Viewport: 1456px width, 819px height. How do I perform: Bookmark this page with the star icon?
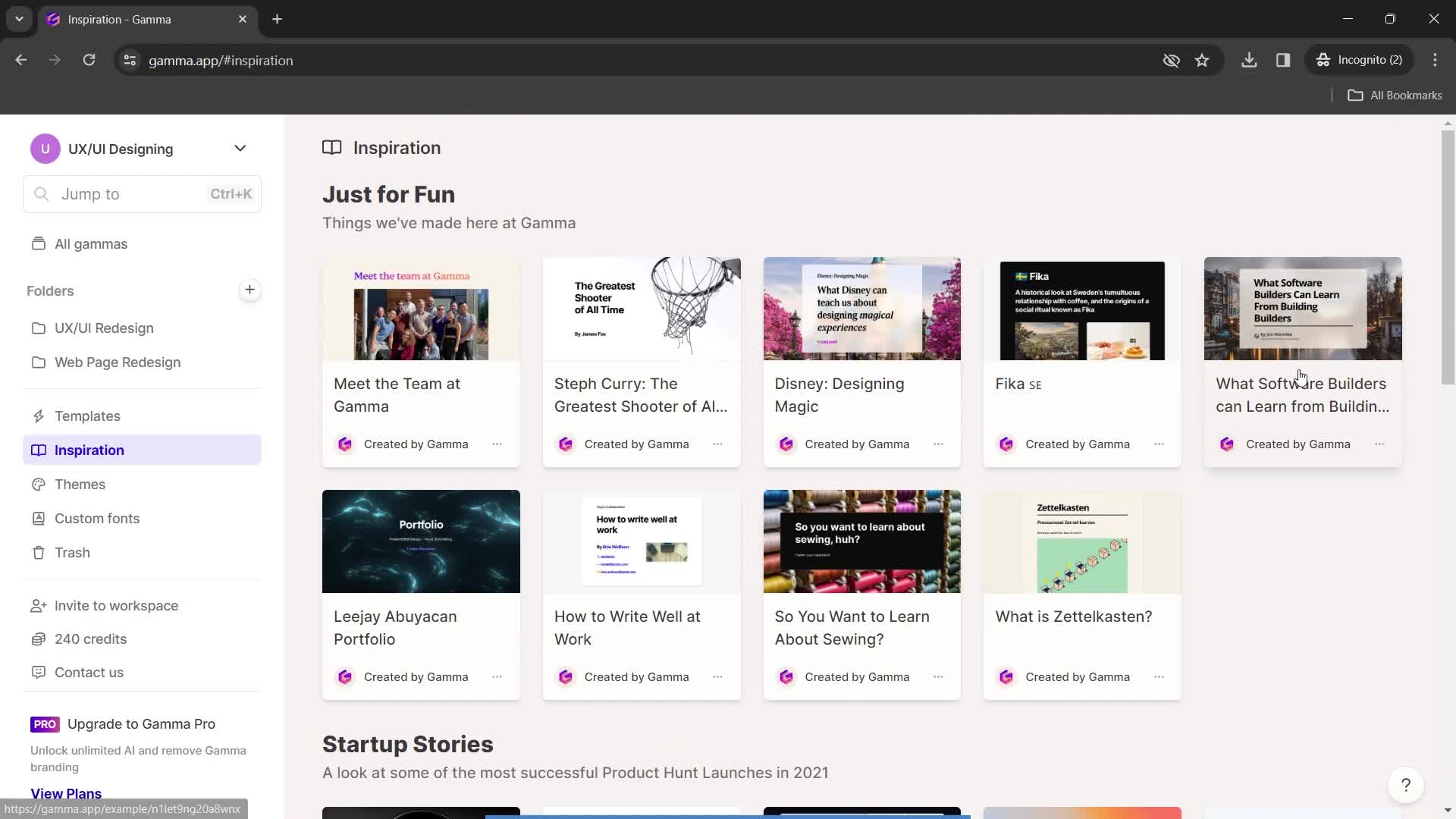click(x=1202, y=61)
